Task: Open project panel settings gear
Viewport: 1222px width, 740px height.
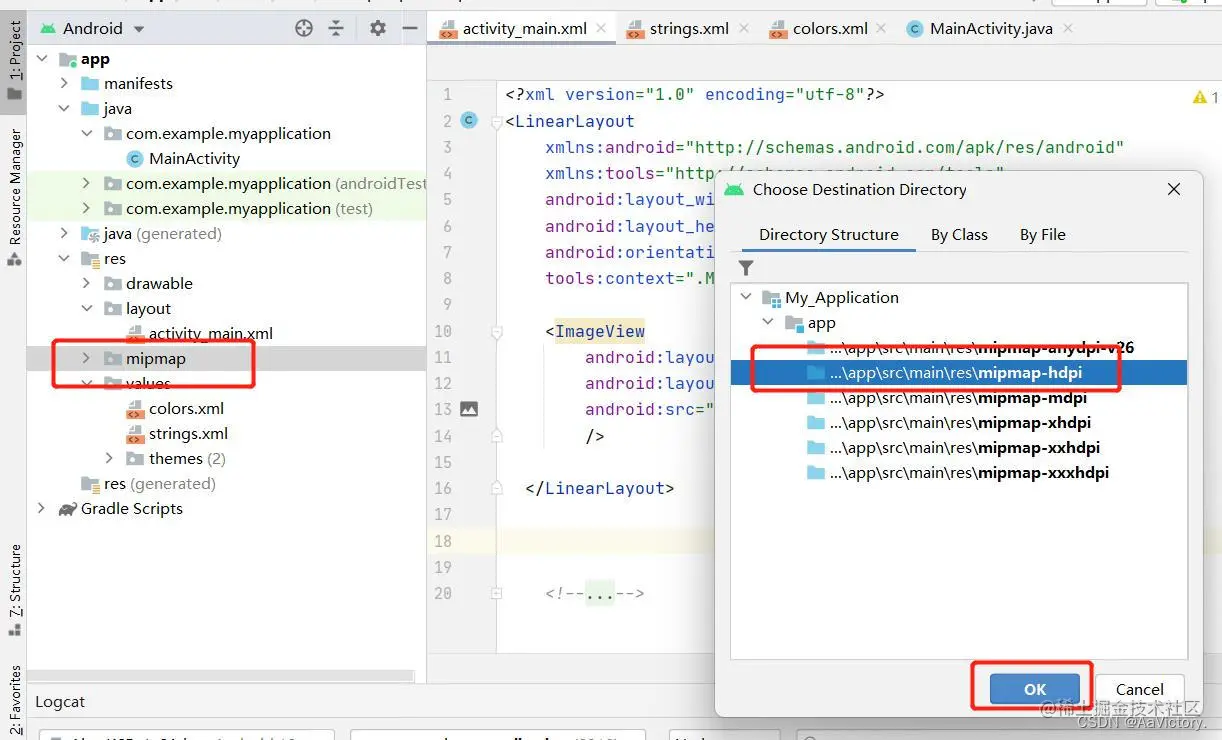Action: pos(377,28)
